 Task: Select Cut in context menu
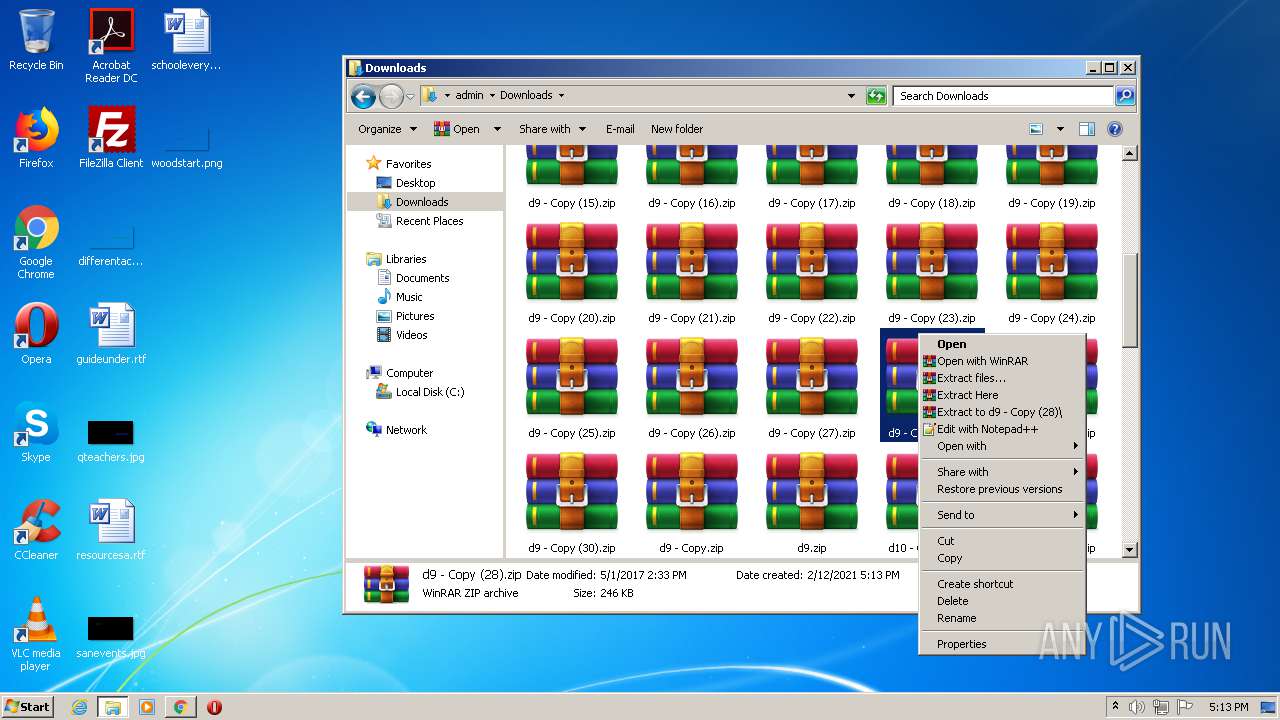point(1002,541)
